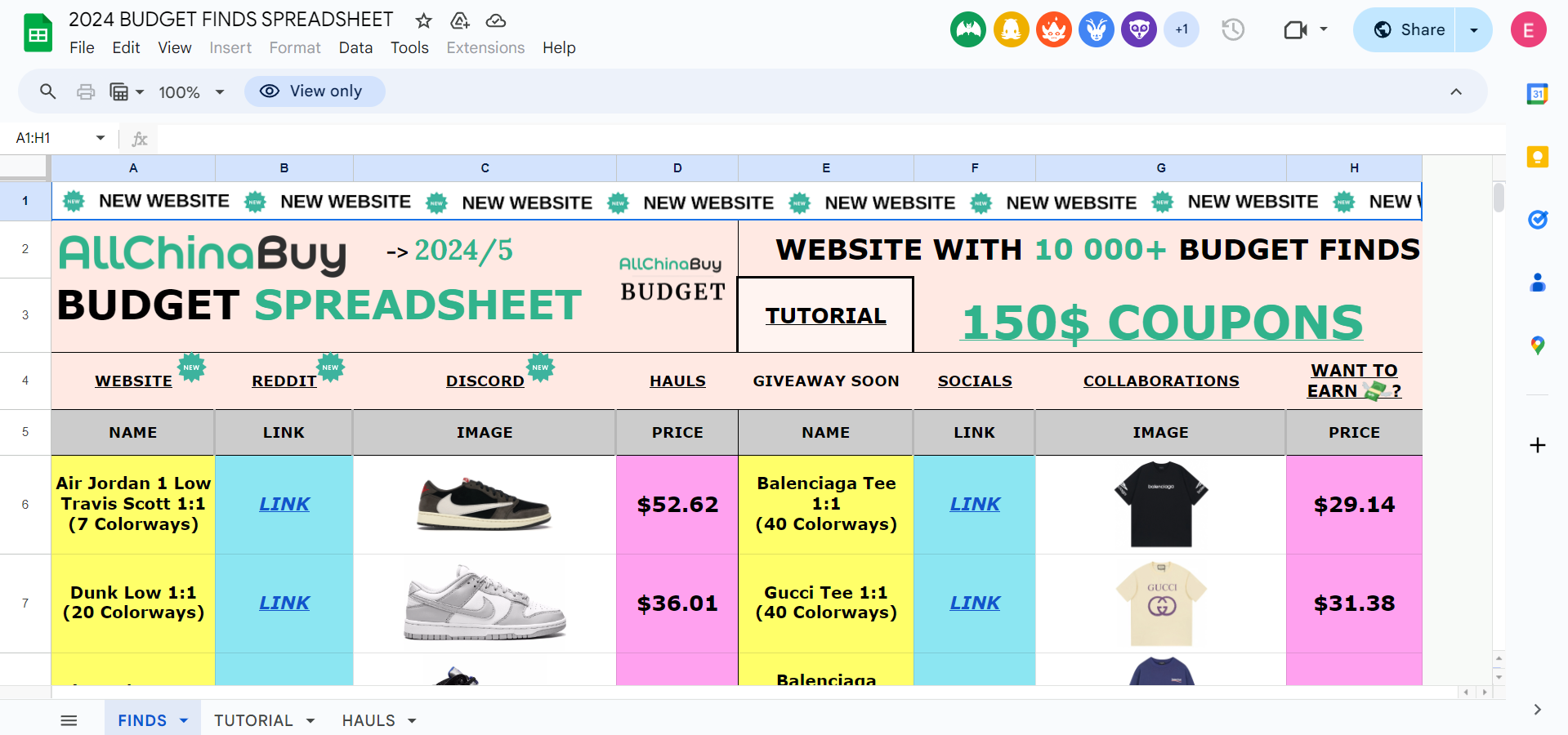Show the +1 additional viewers
This screenshot has height=735, width=1568.
click(1182, 30)
